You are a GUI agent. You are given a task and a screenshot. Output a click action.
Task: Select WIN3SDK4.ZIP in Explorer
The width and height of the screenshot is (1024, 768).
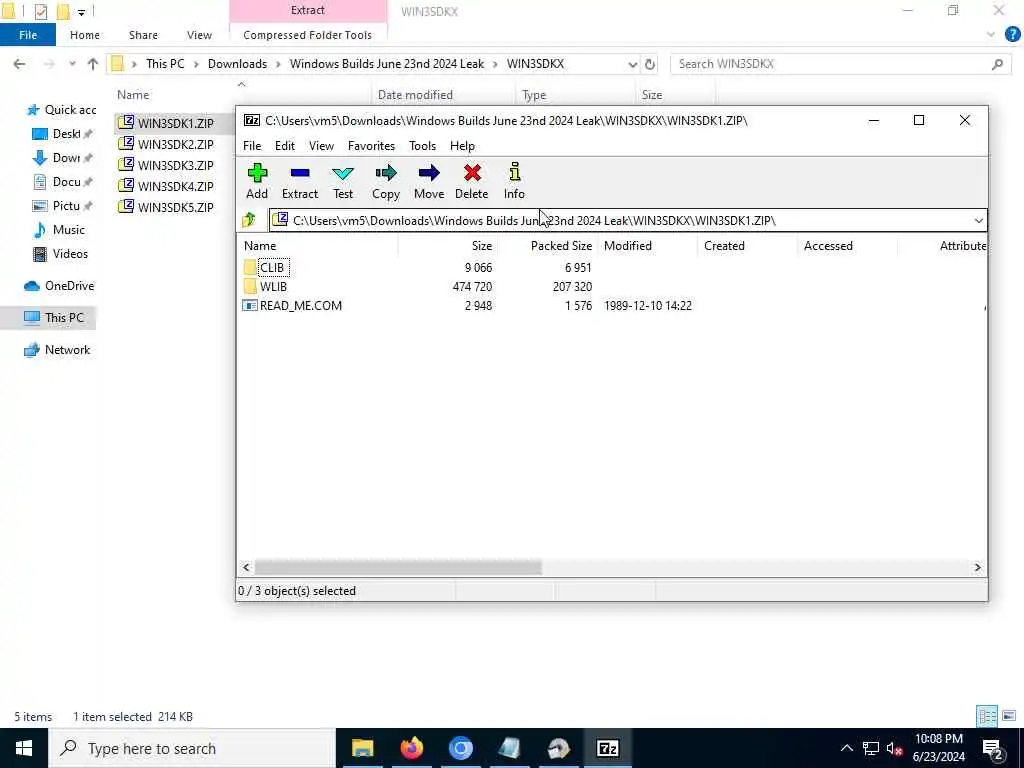(176, 185)
